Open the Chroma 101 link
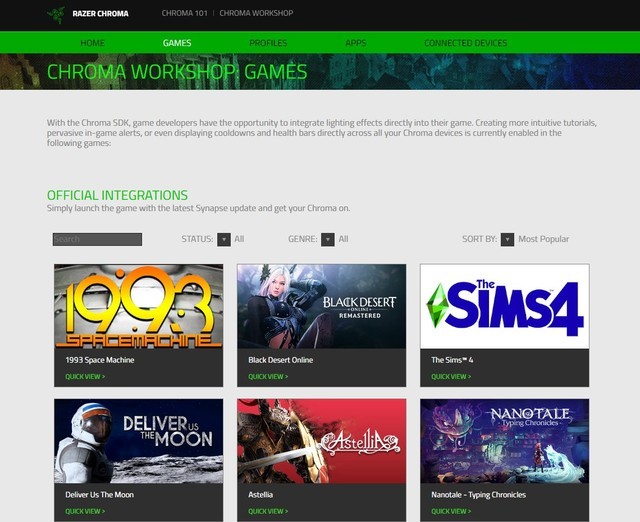Image resolution: width=640 pixels, height=522 pixels. (184, 13)
